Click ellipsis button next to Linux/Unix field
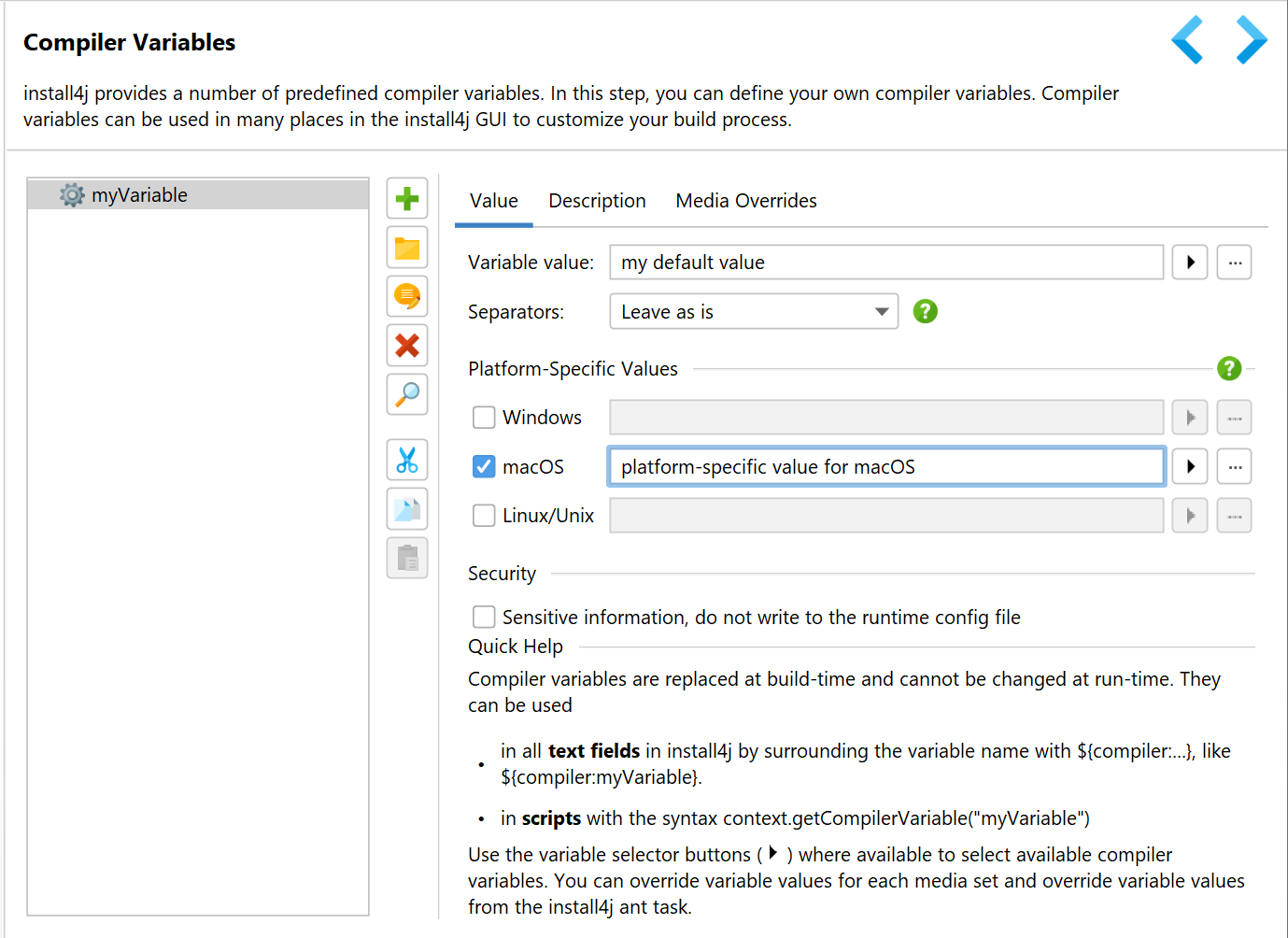 1235,516
